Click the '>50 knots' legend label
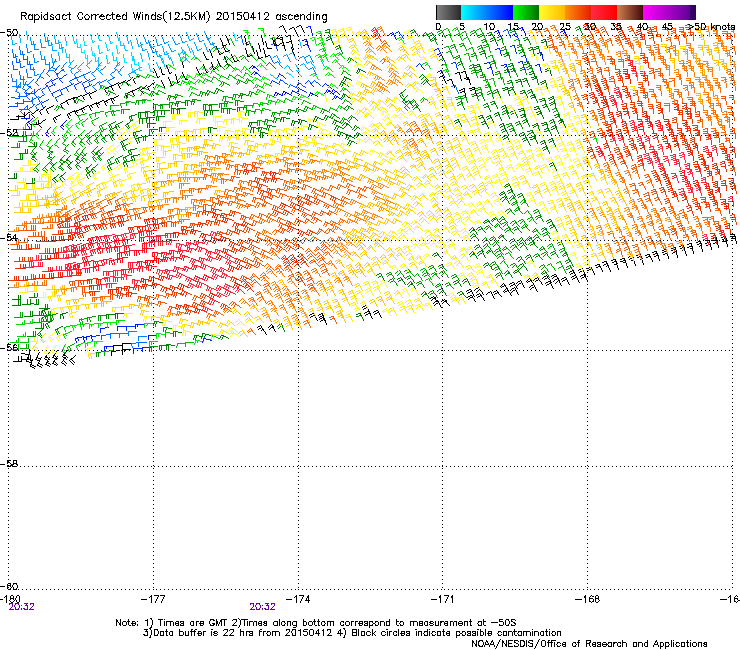 tap(710, 27)
